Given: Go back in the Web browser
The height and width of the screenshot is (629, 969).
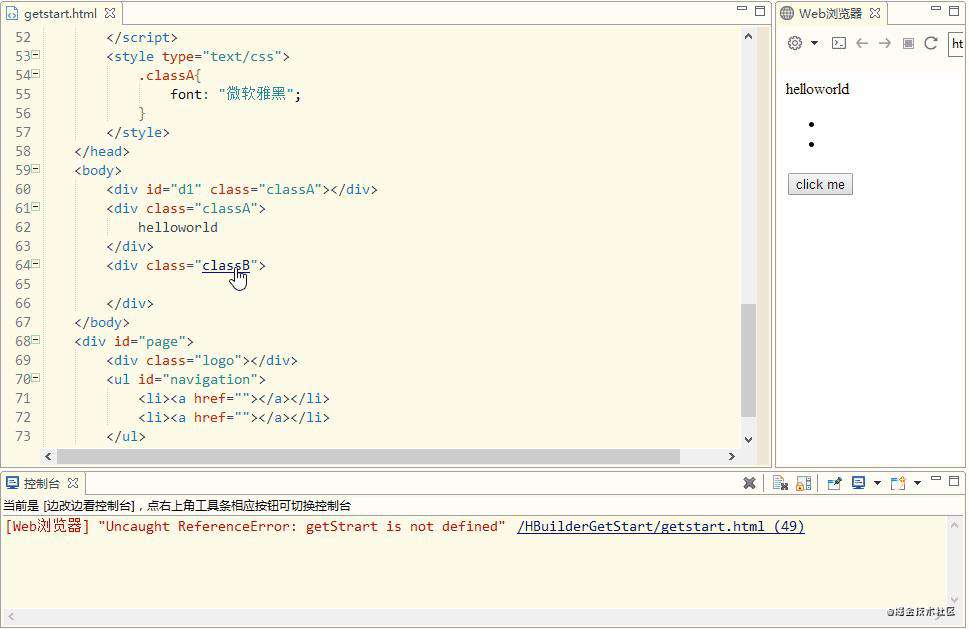Looking at the screenshot, I should [x=862, y=43].
